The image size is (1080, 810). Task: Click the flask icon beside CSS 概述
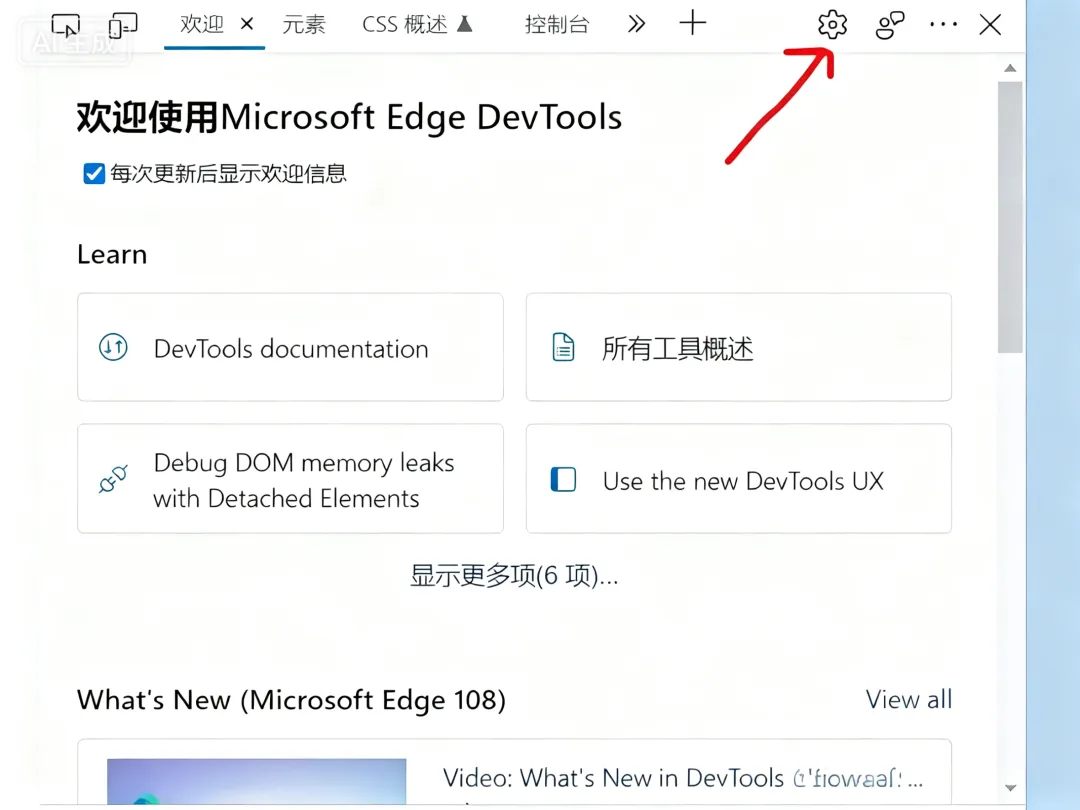click(x=465, y=24)
